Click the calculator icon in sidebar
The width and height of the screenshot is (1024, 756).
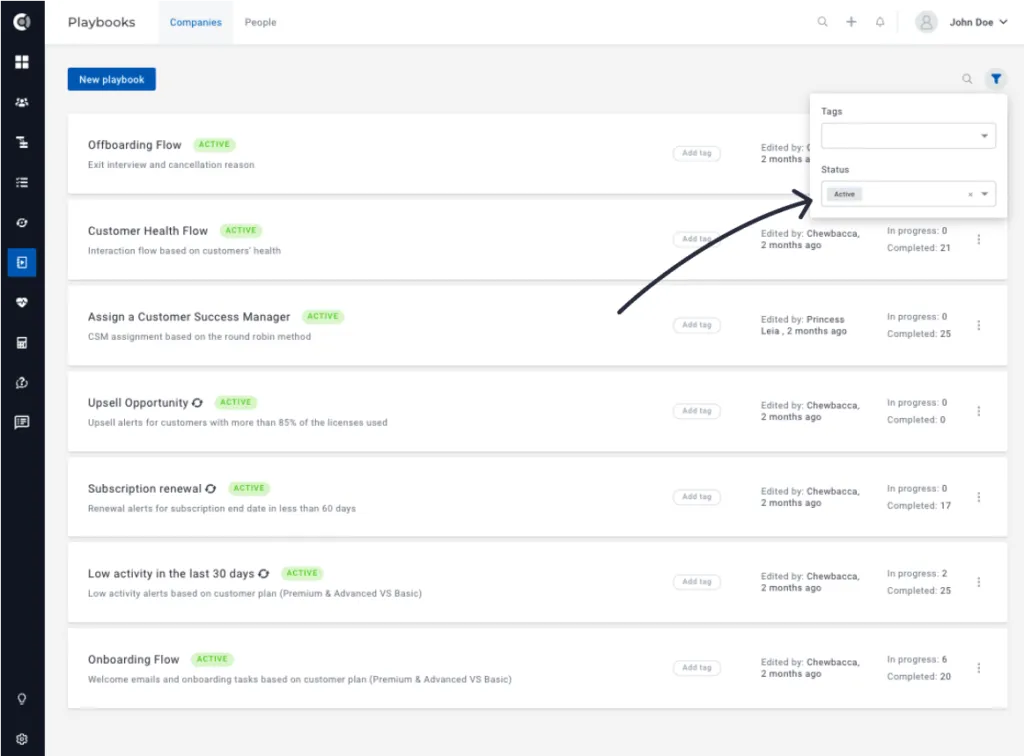(x=22, y=343)
